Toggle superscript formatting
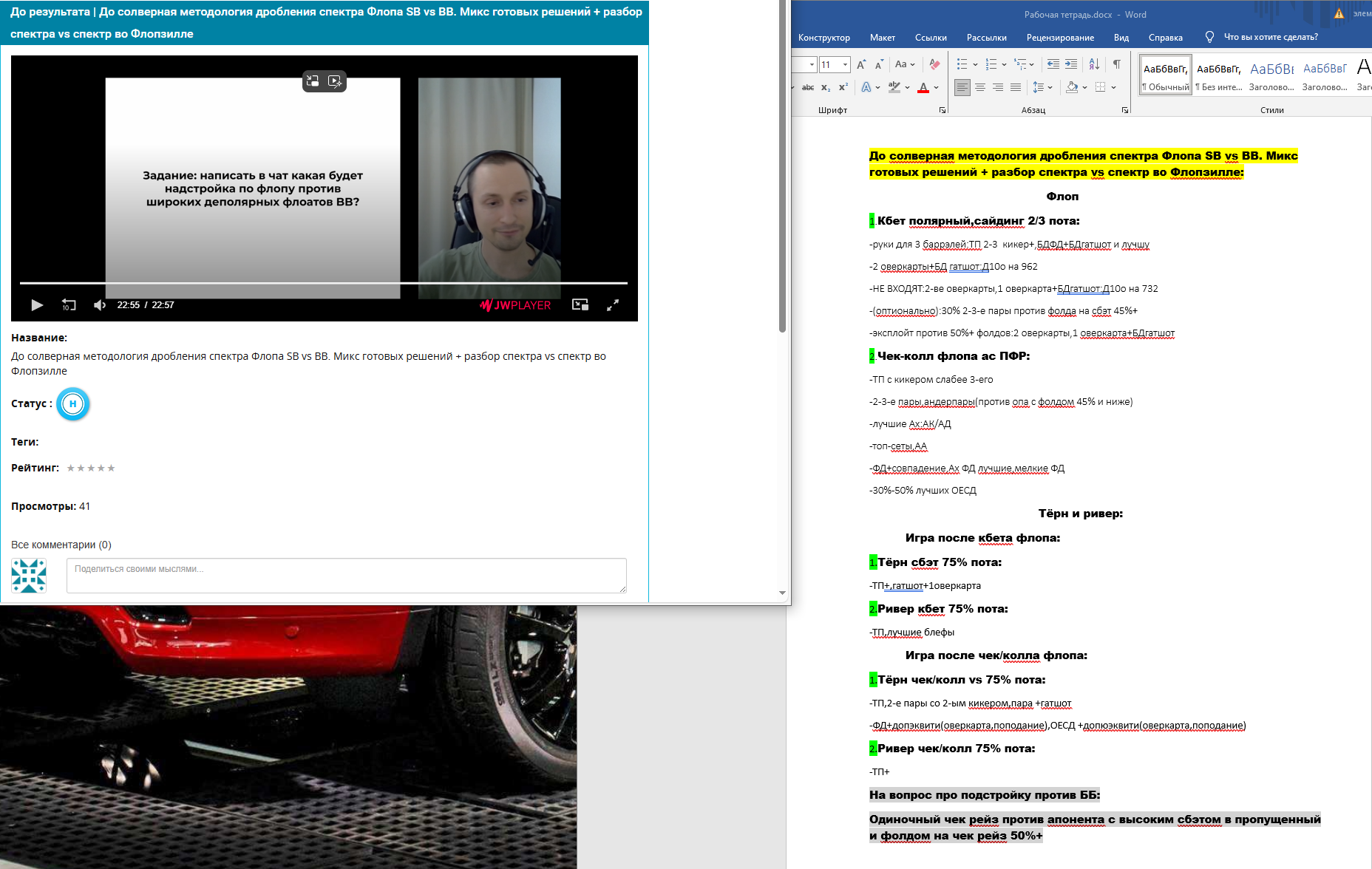1372x869 pixels. click(843, 87)
